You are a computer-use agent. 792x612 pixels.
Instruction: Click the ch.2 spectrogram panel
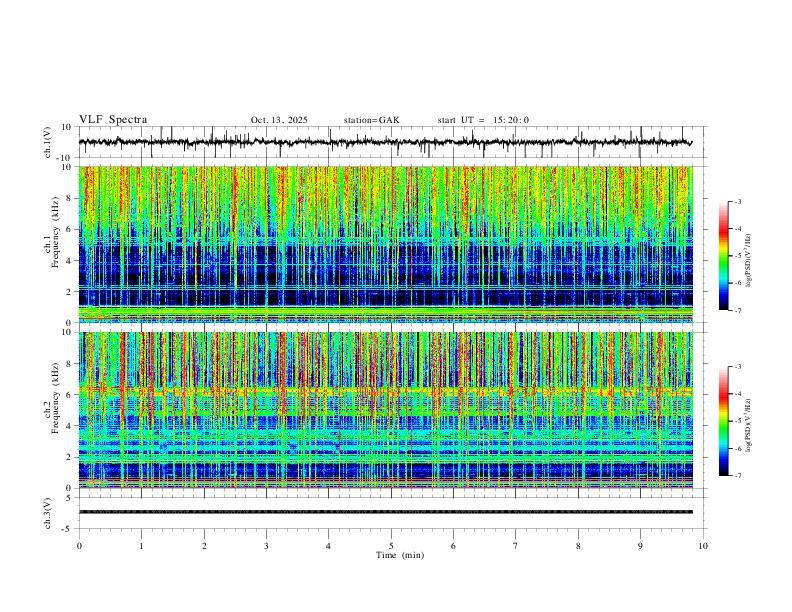coord(385,410)
